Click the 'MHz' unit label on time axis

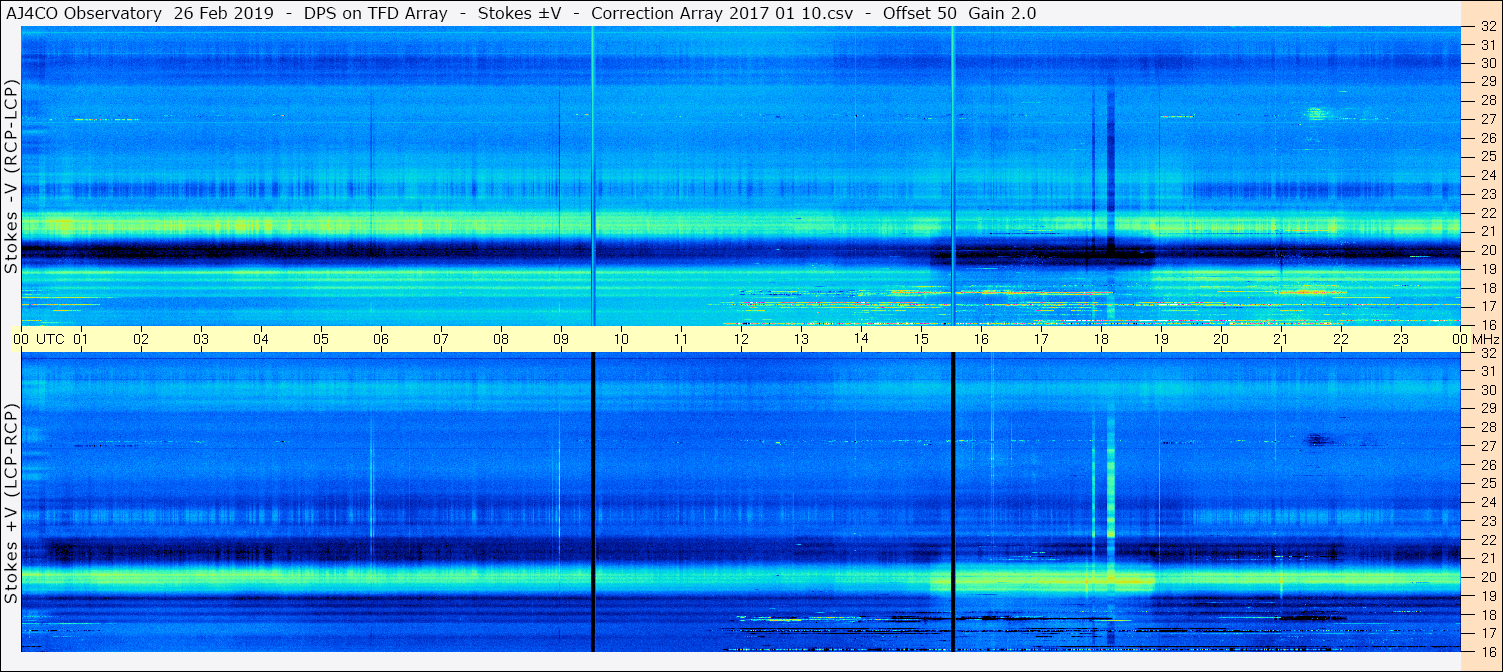(x=1485, y=339)
